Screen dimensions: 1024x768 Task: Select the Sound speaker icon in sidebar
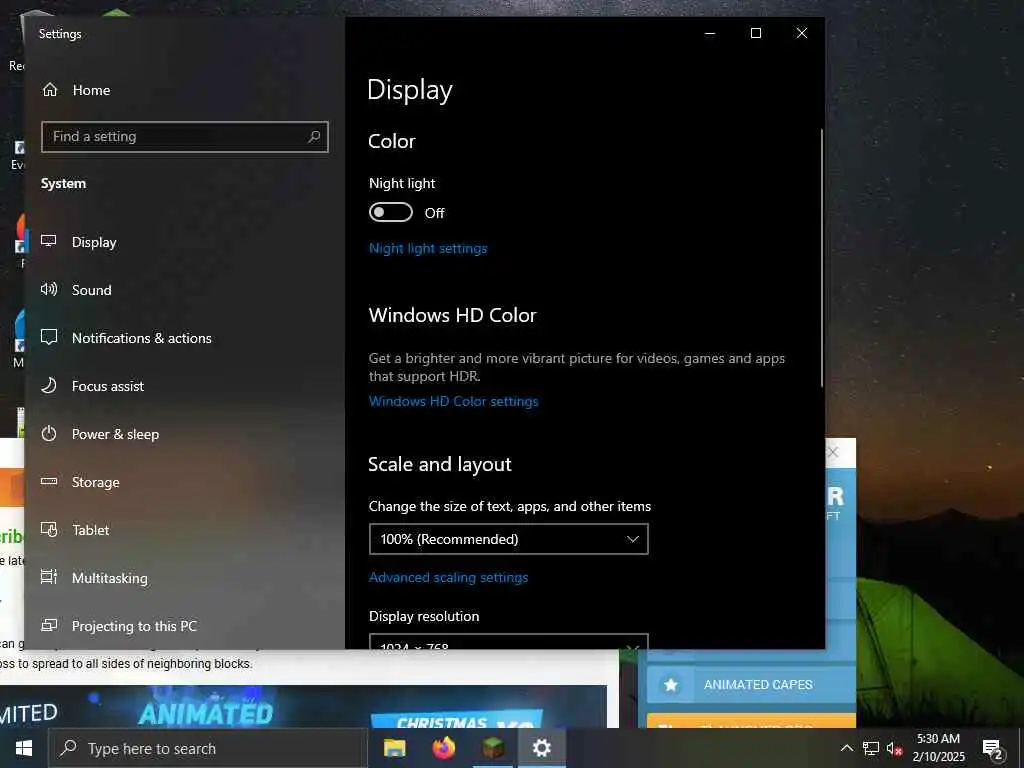tap(49, 289)
